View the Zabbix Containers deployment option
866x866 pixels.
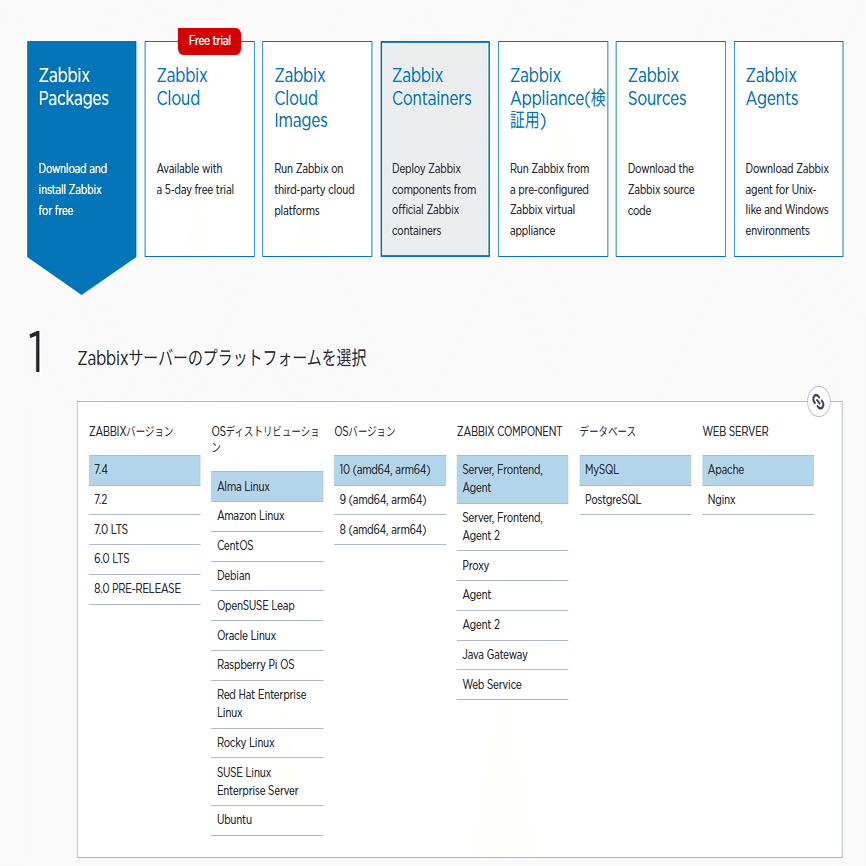[x=435, y=148]
